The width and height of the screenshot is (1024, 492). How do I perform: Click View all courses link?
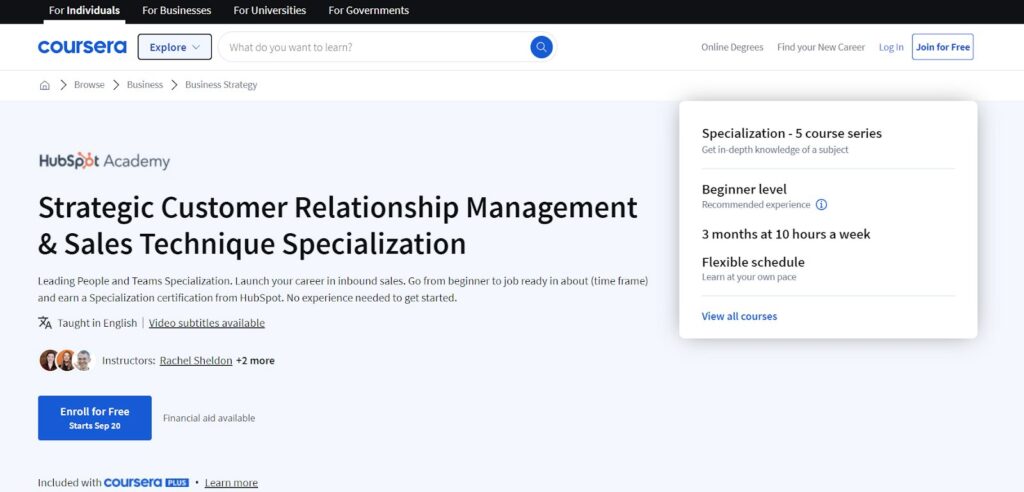point(739,316)
